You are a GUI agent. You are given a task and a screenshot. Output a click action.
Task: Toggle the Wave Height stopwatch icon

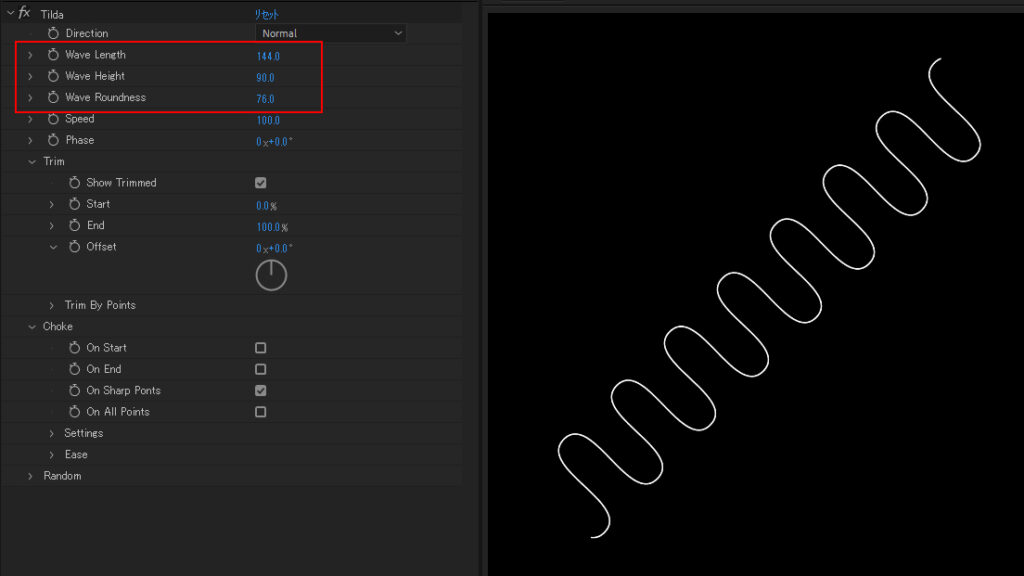(x=54, y=76)
